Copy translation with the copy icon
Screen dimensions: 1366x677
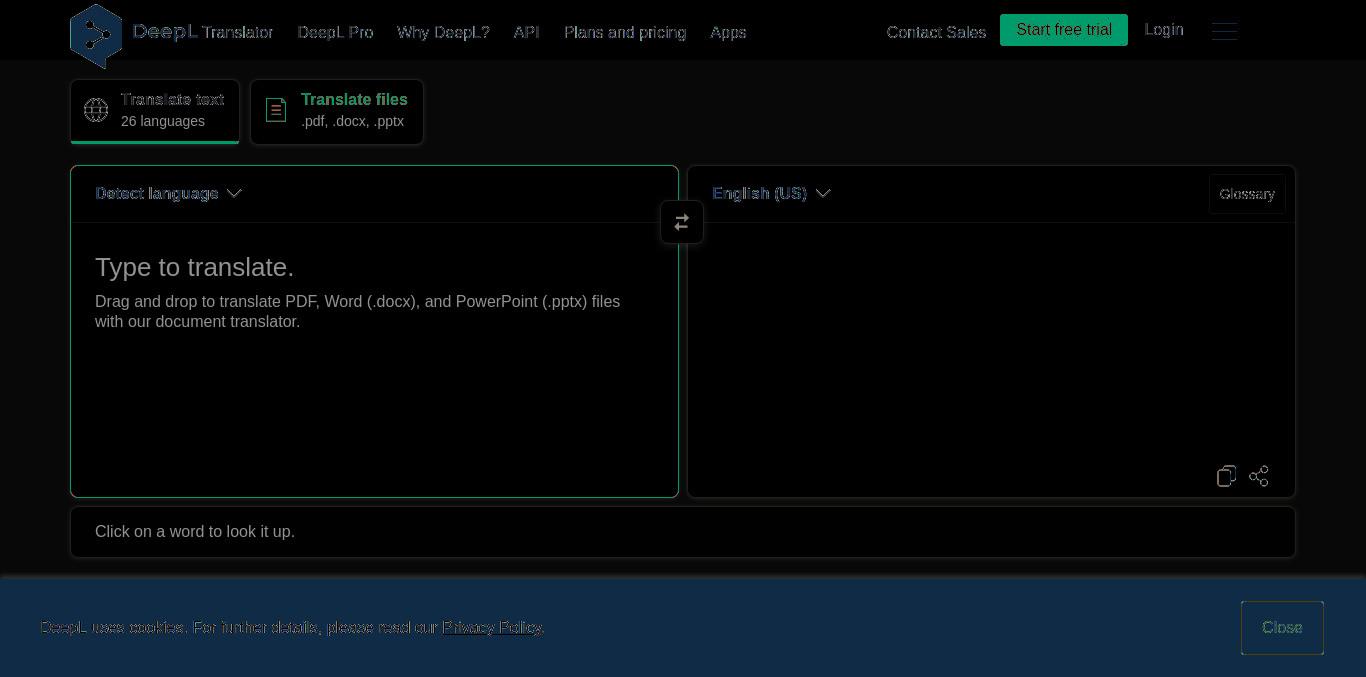pos(1227,476)
